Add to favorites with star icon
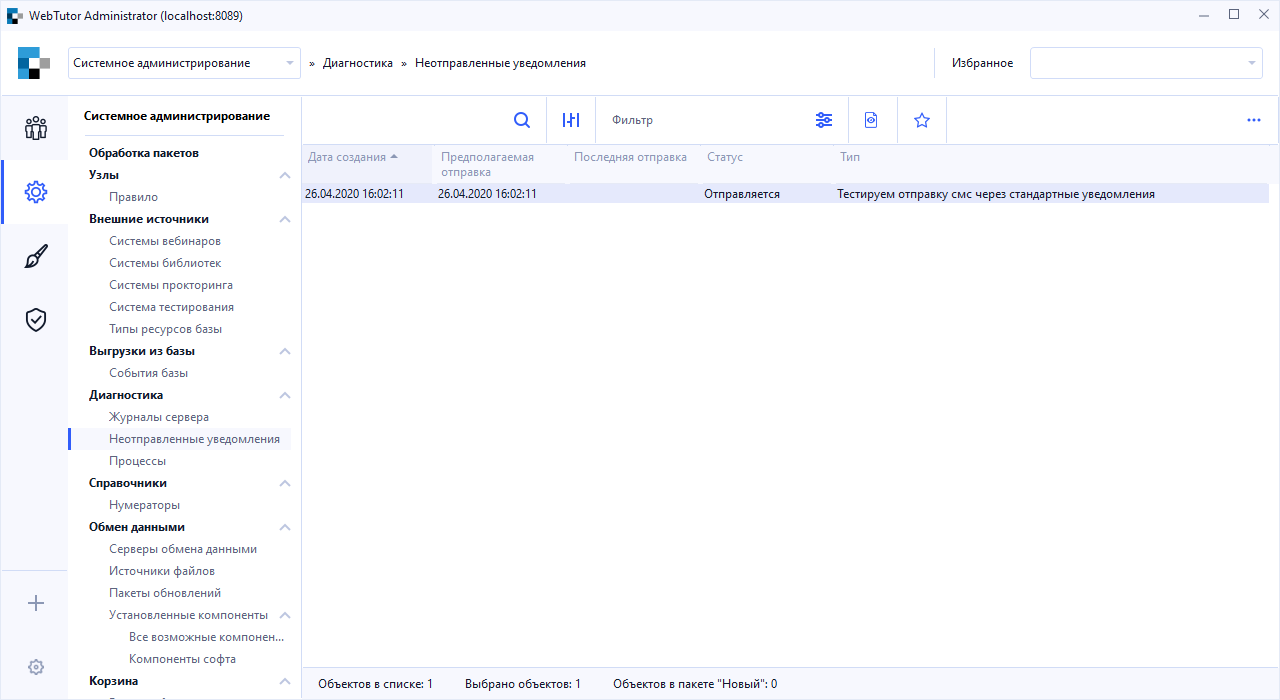1280x700 pixels. pos(922,120)
